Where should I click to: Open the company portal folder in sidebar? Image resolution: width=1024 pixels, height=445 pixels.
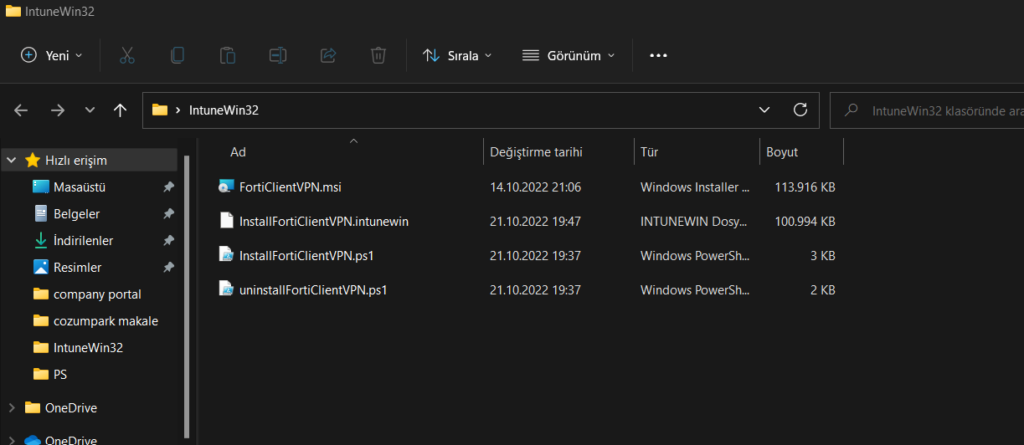click(97, 294)
